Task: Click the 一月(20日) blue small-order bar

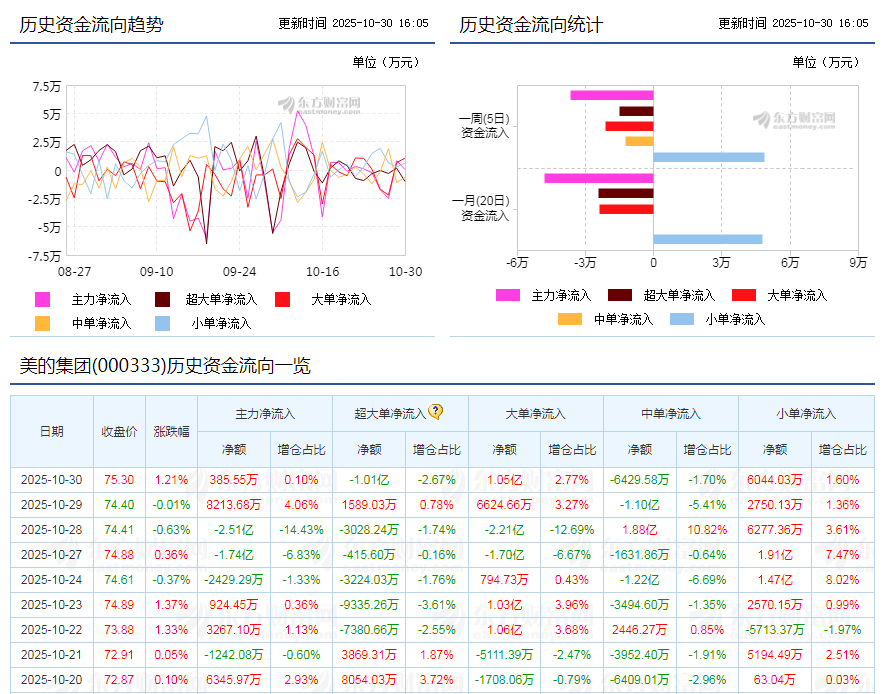Action: point(707,239)
